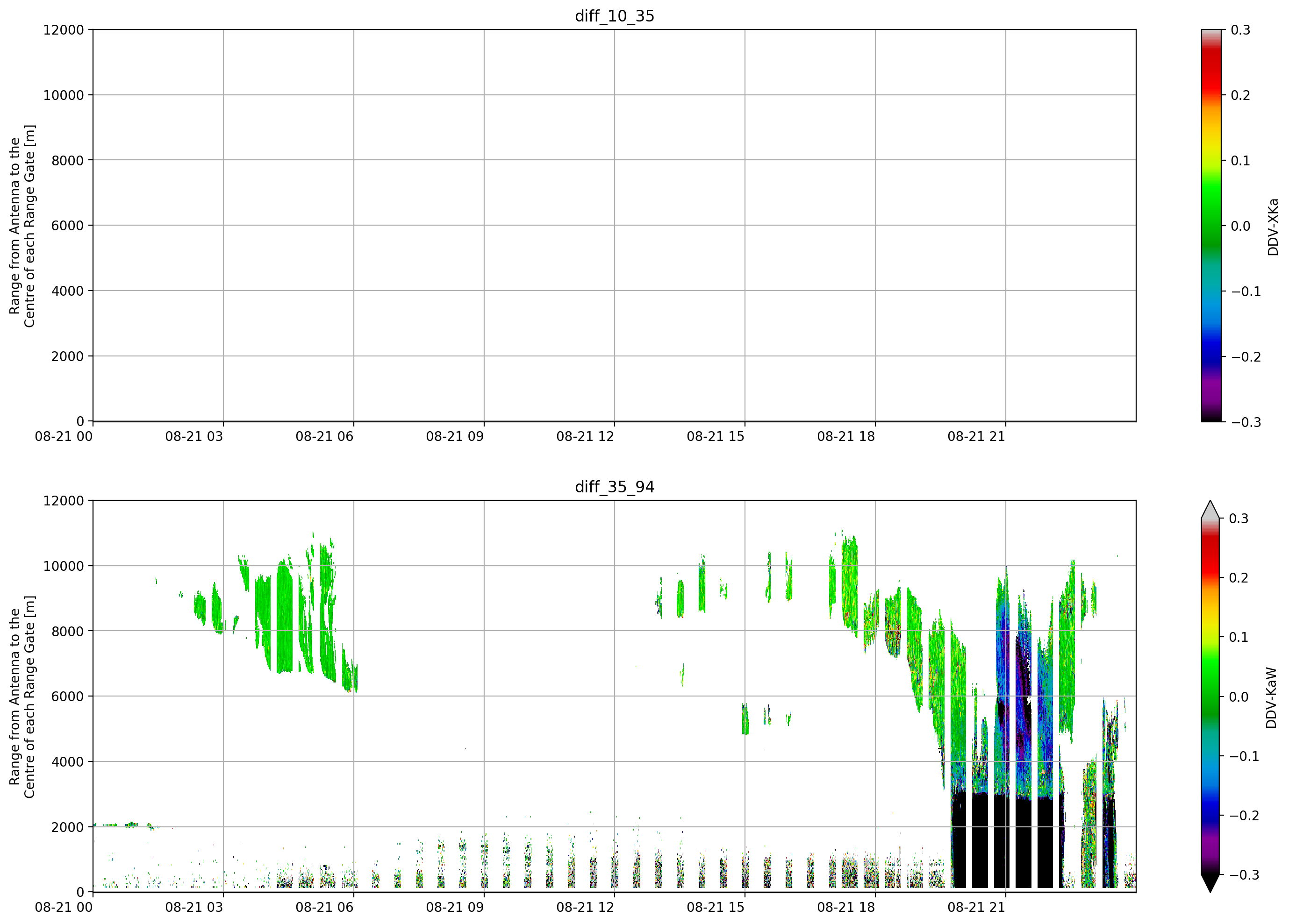The height and width of the screenshot is (924, 1289).
Task: Click the 08-21 21 tick under diff_35_94
Action: (x=976, y=907)
